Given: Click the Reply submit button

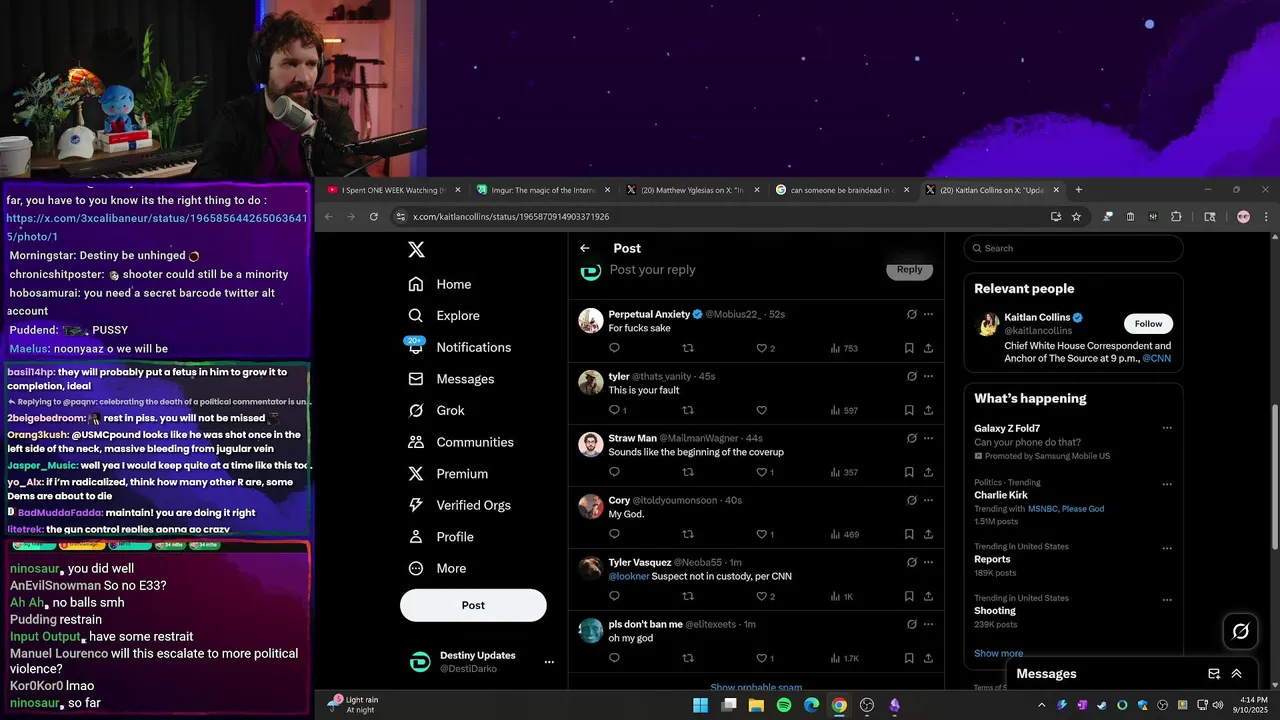Looking at the screenshot, I should (909, 270).
